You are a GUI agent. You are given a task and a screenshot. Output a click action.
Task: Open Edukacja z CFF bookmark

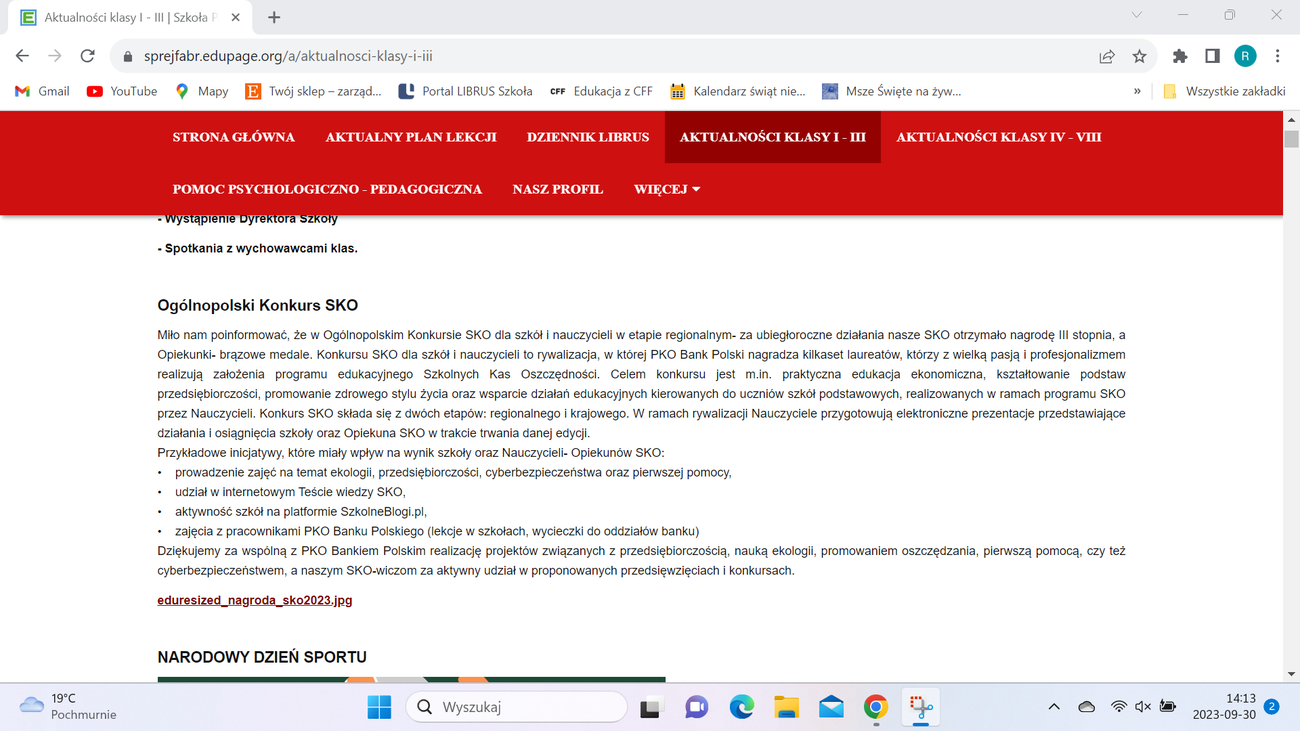click(x=601, y=91)
